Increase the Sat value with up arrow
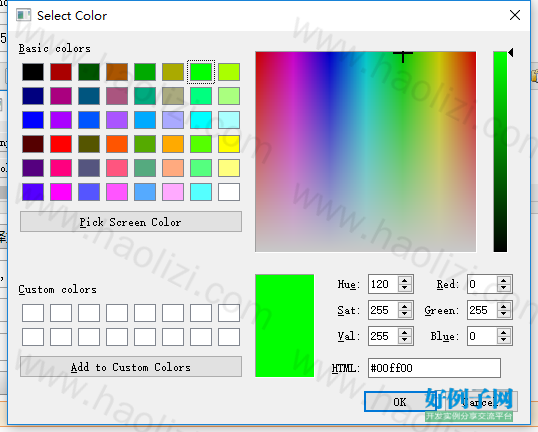This screenshot has width=538, height=432. click(405, 306)
